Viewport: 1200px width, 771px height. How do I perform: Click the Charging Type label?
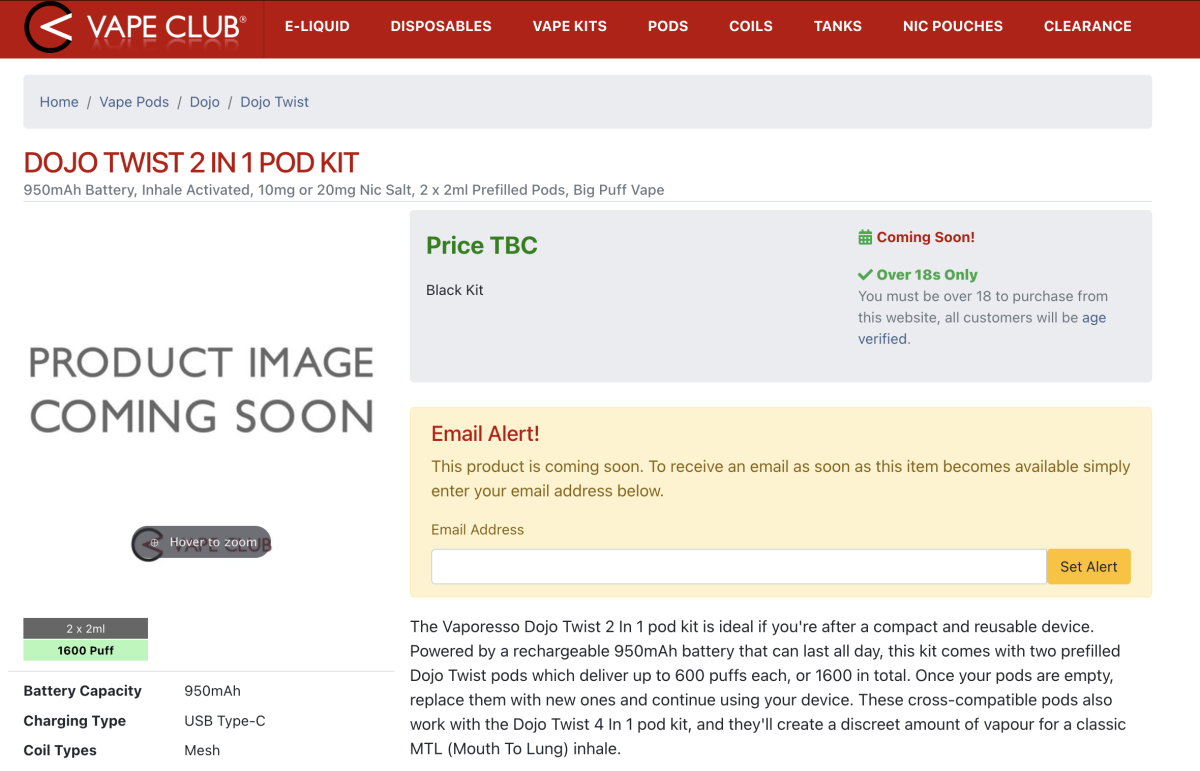click(x=75, y=721)
